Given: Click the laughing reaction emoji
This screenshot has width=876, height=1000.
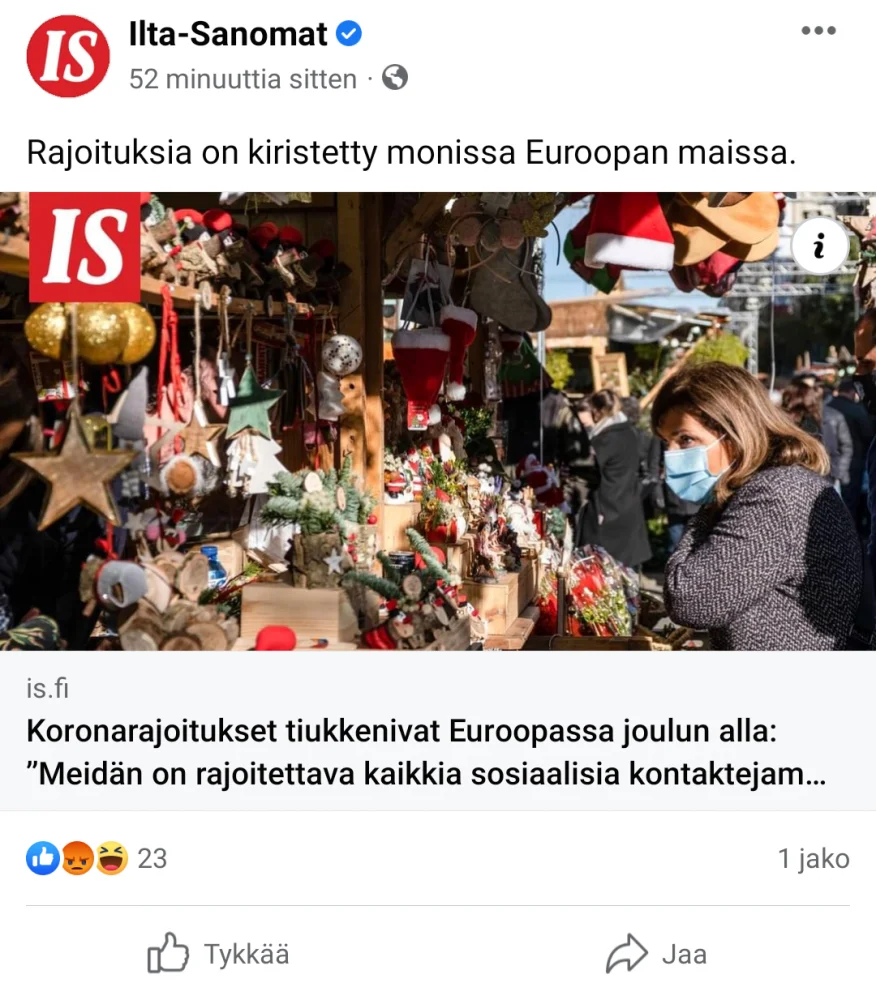Looking at the screenshot, I should [112, 858].
